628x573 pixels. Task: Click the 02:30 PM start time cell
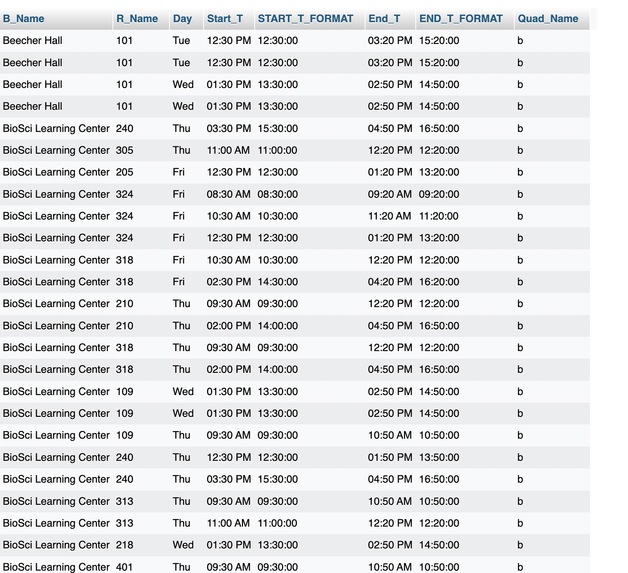229,282
